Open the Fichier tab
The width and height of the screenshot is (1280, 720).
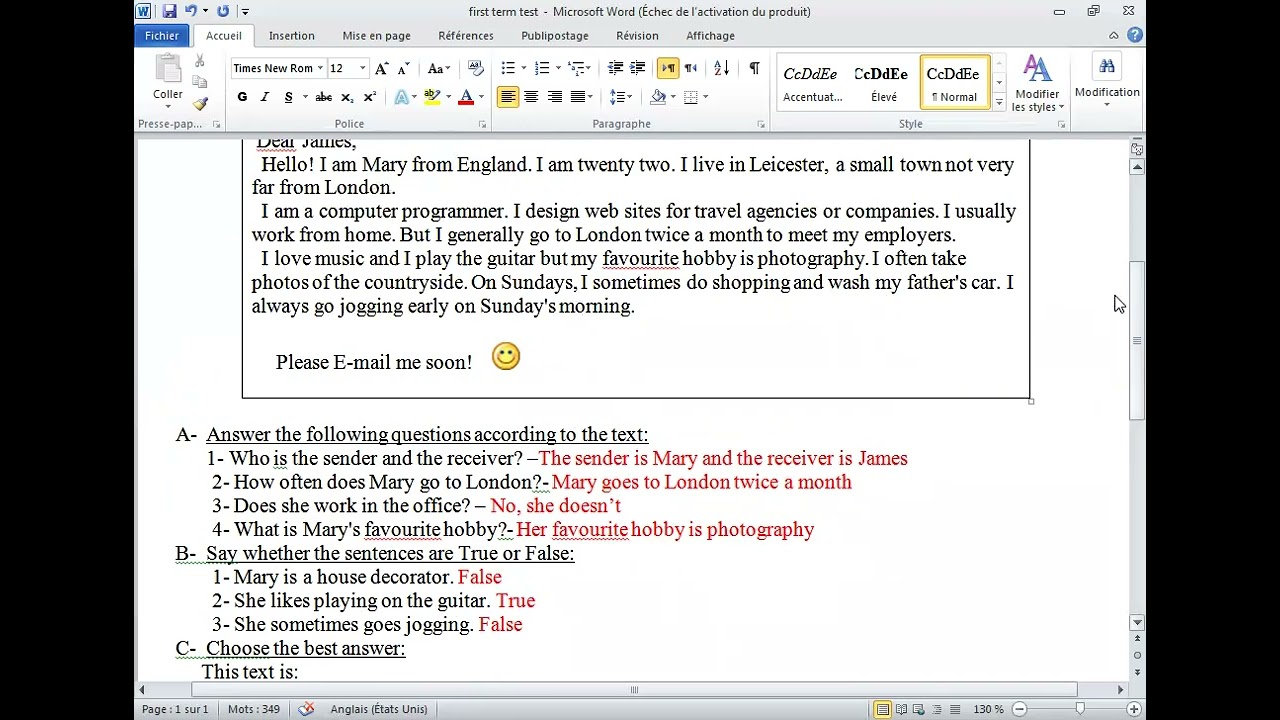click(161, 35)
